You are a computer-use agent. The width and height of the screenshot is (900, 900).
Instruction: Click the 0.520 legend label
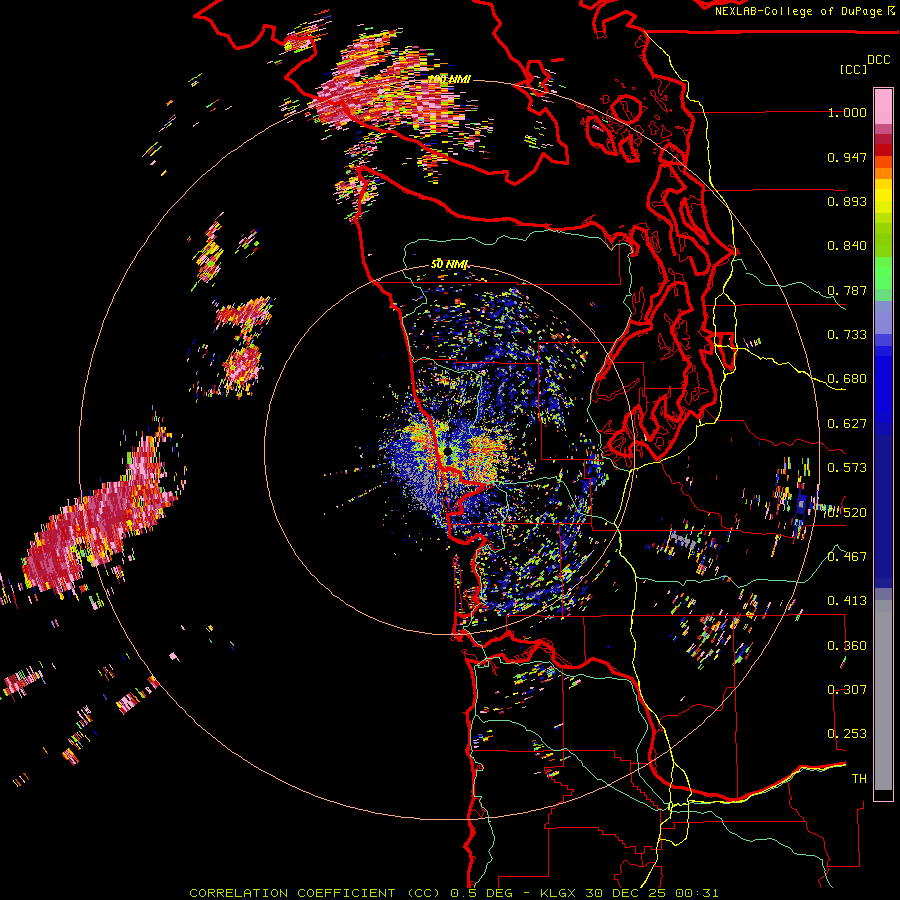pos(847,513)
